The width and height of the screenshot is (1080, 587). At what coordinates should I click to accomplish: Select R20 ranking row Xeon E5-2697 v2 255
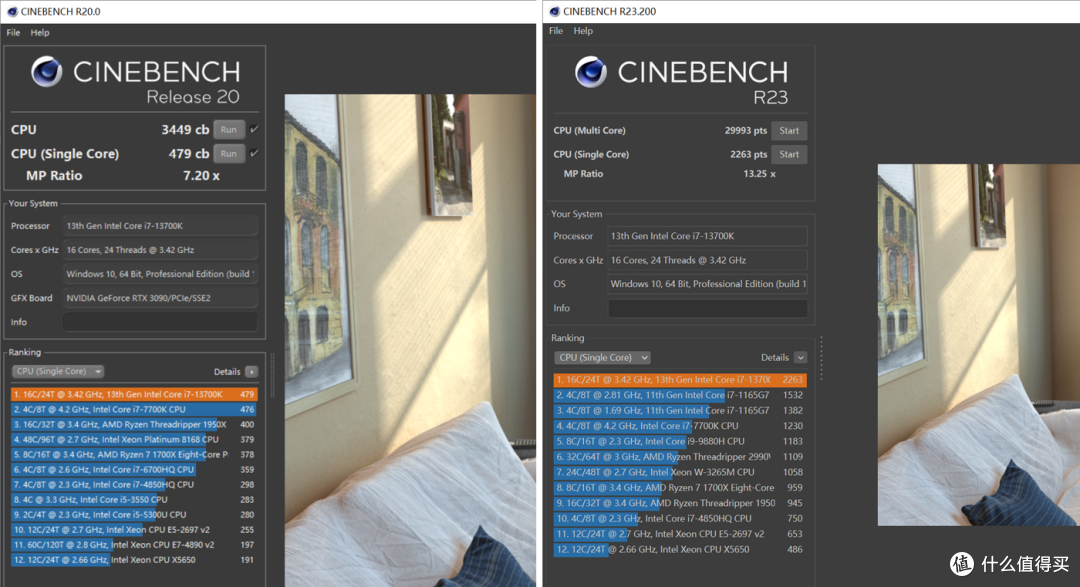[x=134, y=530]
